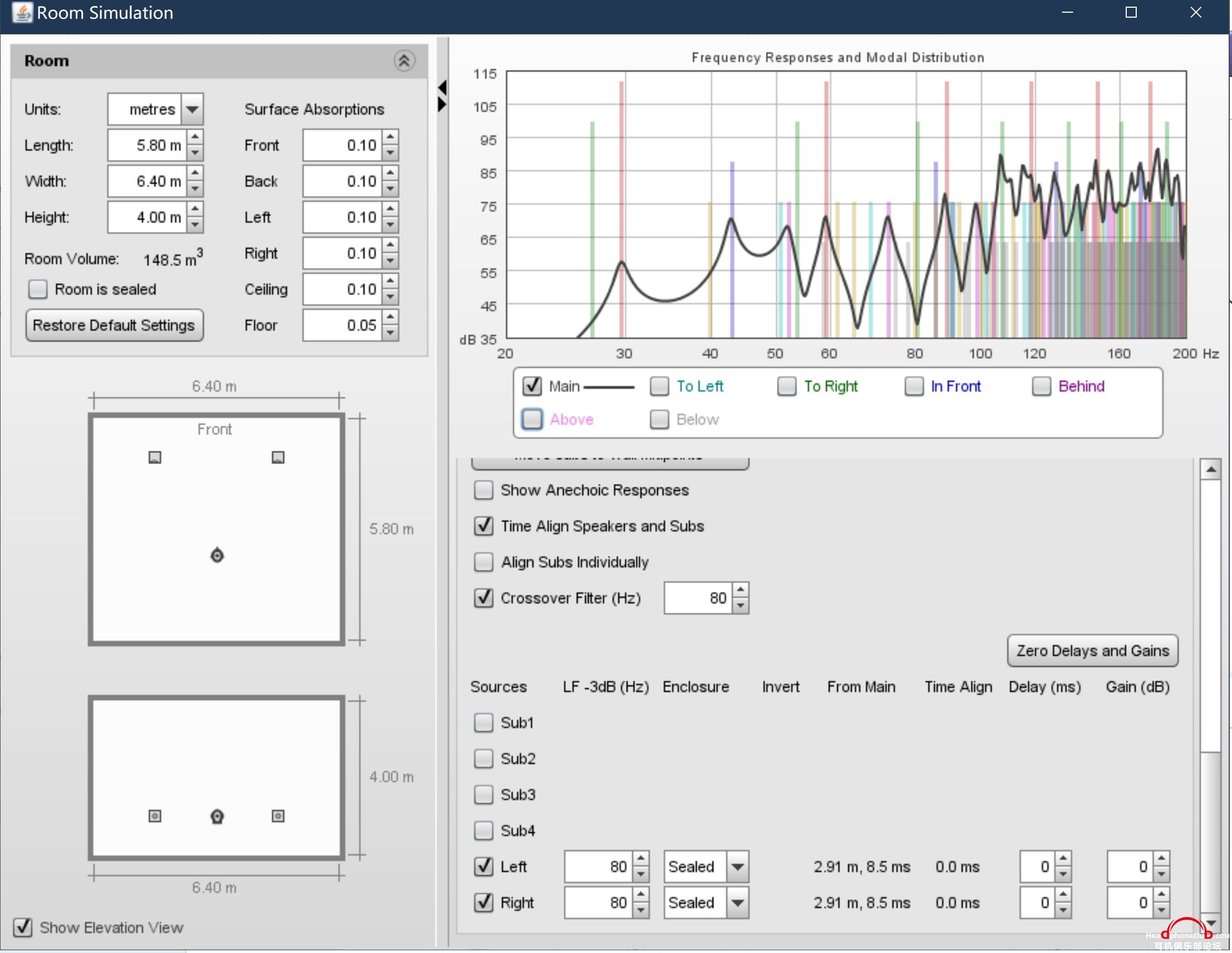This screenshot has height=953, width=1232.
Task: Toggle the Main response trace checkbox
Action: 532,387
